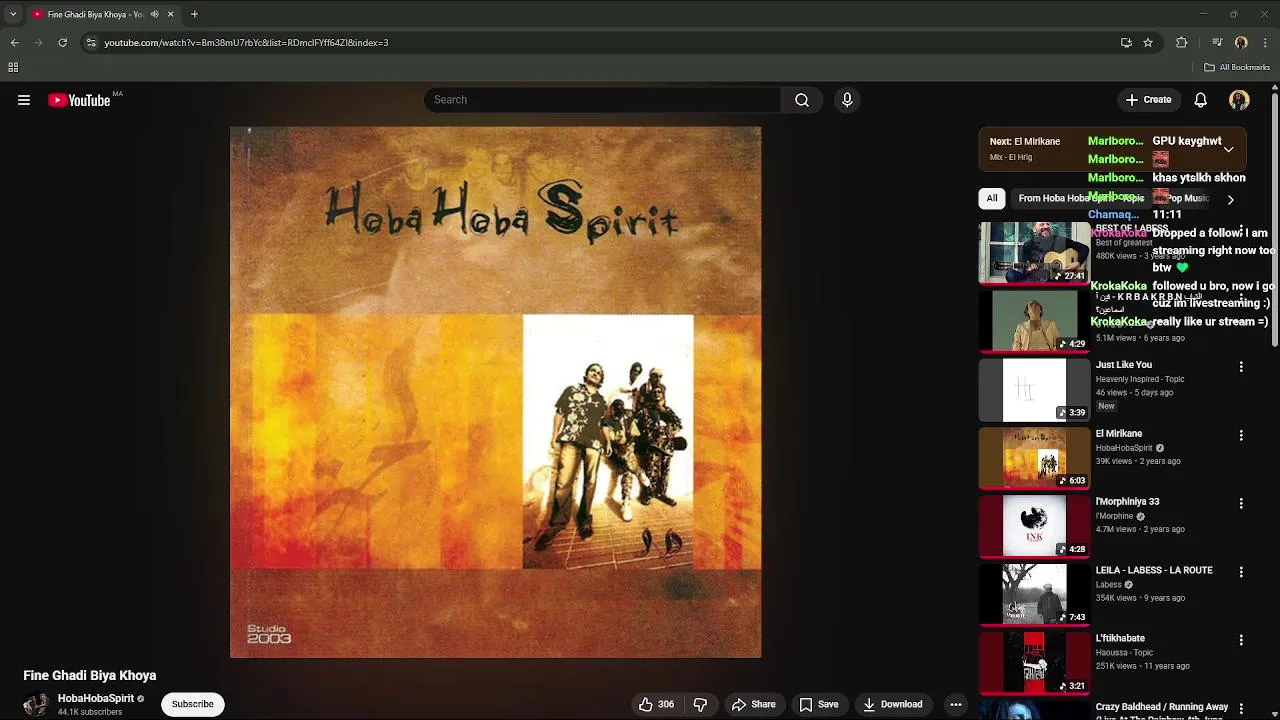
Task: Open tab search dropdown arrow
Action: 12,14
